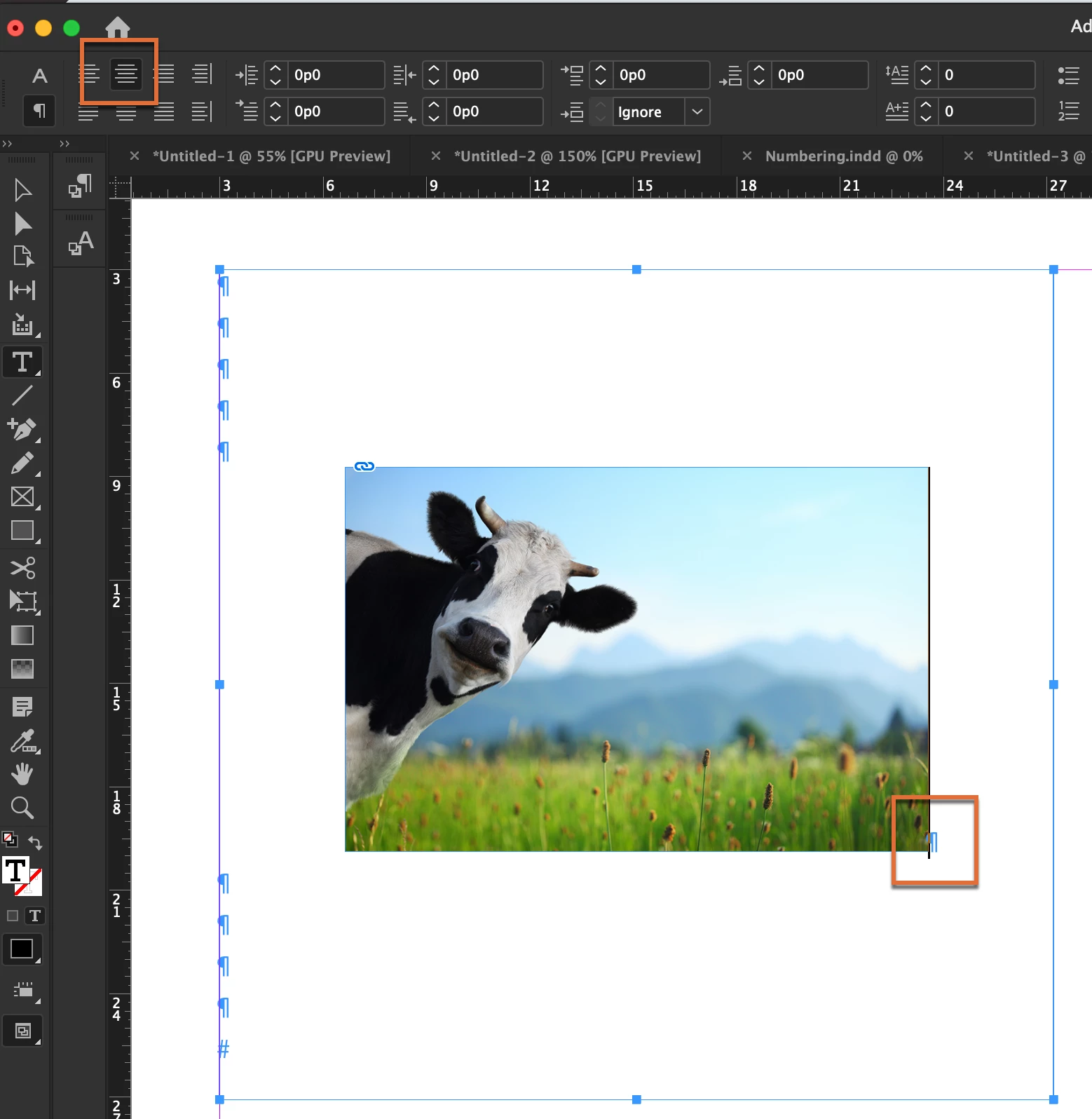Select the Zoom tool

(x=22, y=808)
